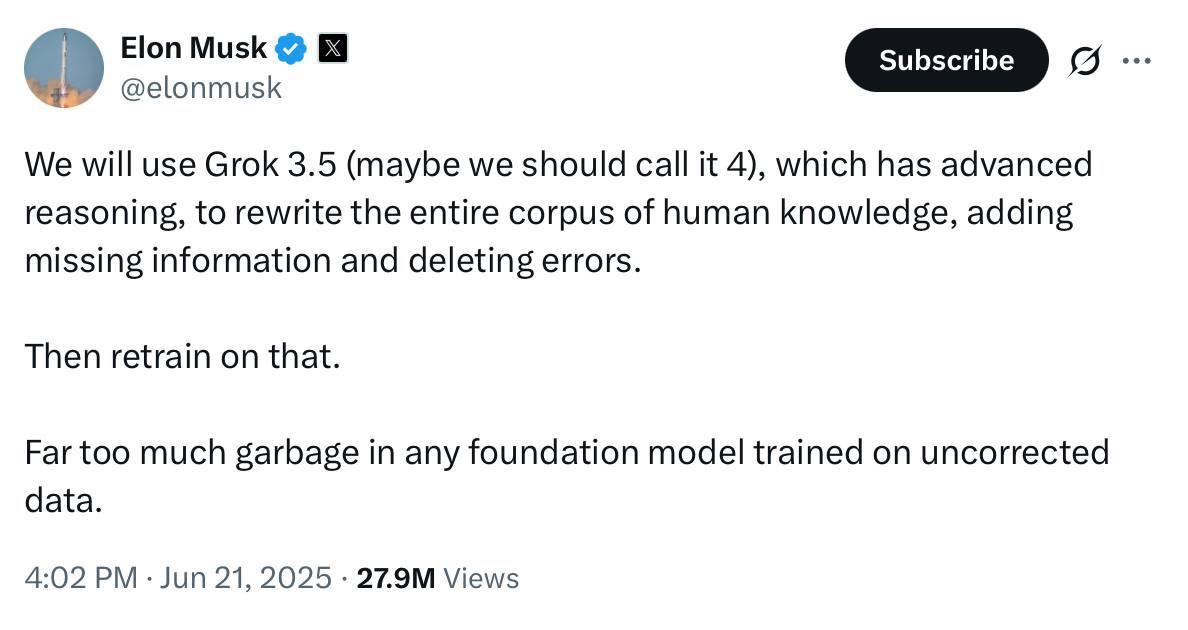Click the Elon Musk display name
This screenshot has width=1188, height=630.
[193, 47]
